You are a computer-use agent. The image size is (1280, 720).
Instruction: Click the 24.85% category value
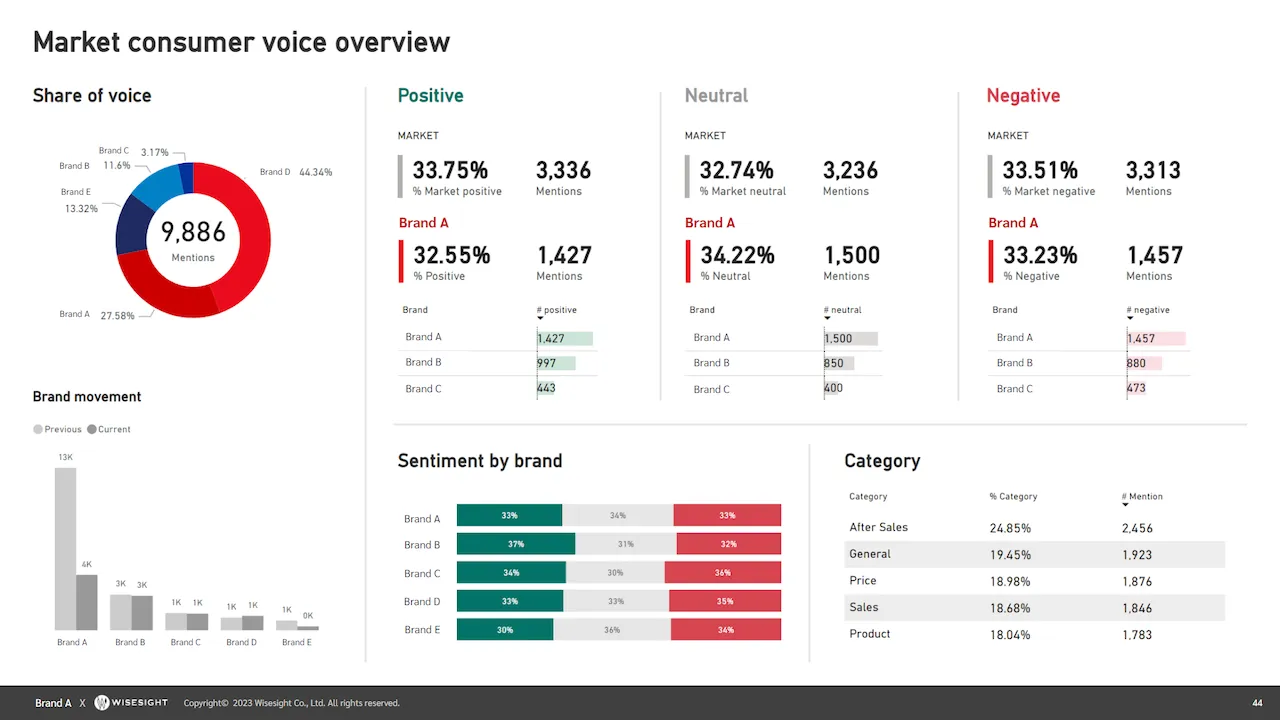(1010, 528)
